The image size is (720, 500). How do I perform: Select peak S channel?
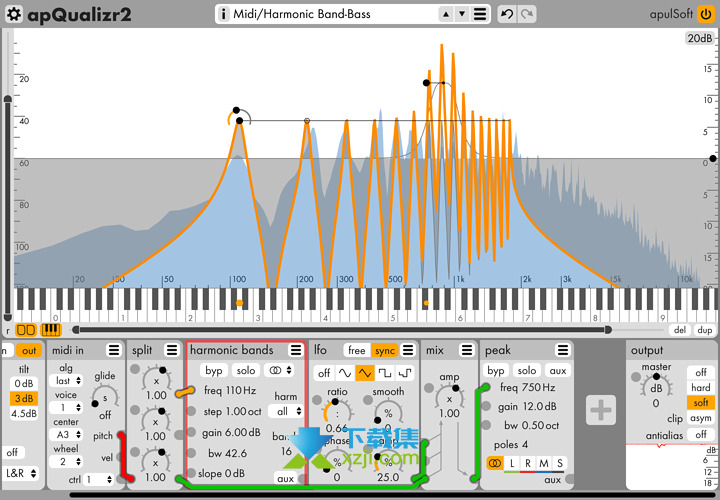pos(560,464)
